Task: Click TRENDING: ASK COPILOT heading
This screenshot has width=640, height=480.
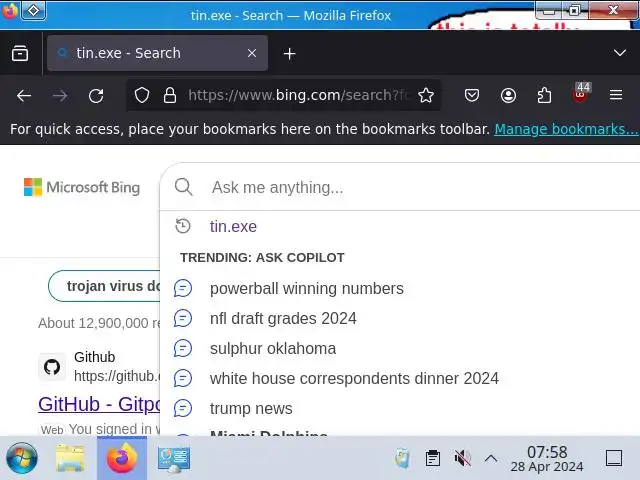Action: tap(262, 258)
